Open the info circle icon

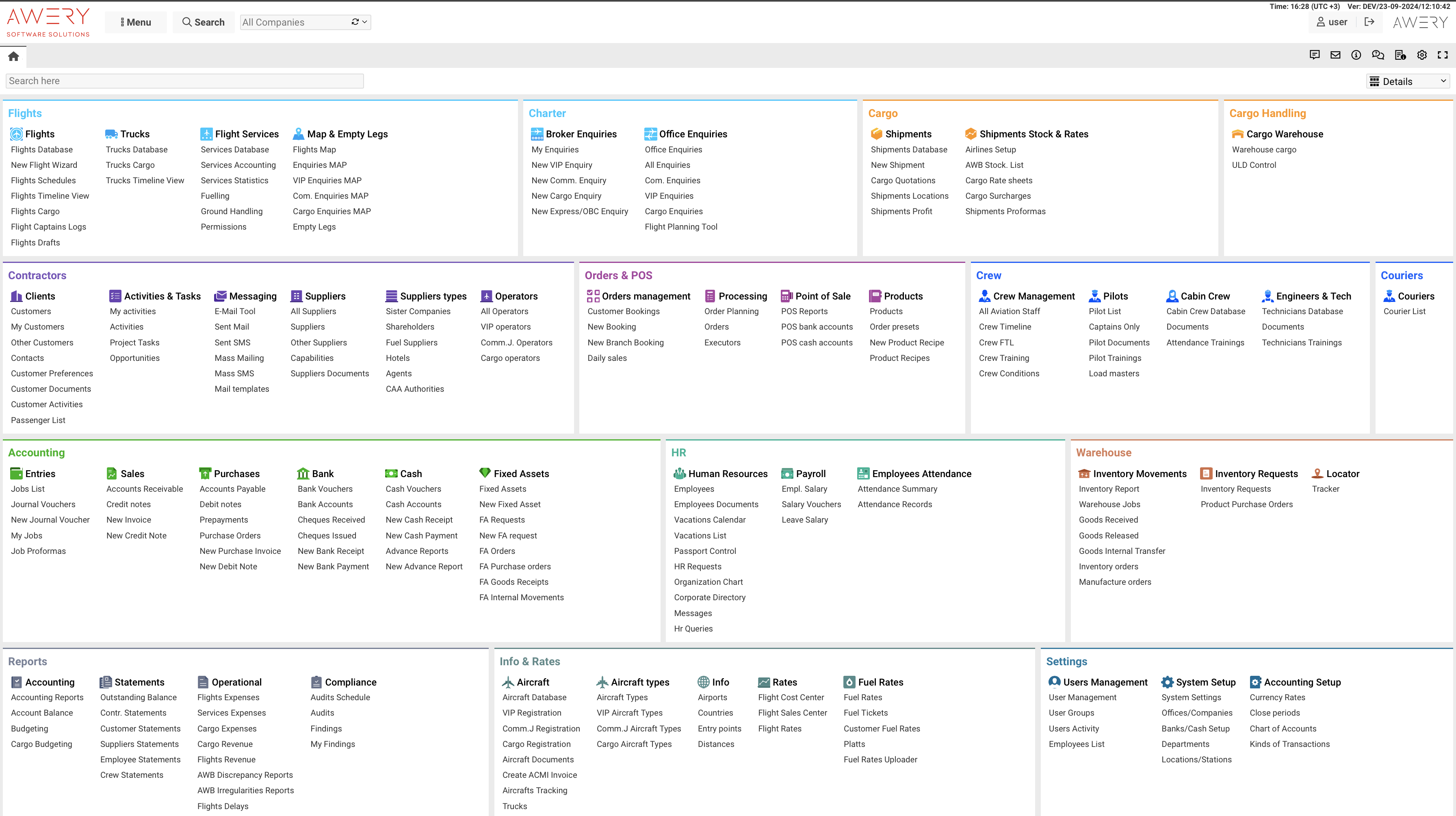1356,55
